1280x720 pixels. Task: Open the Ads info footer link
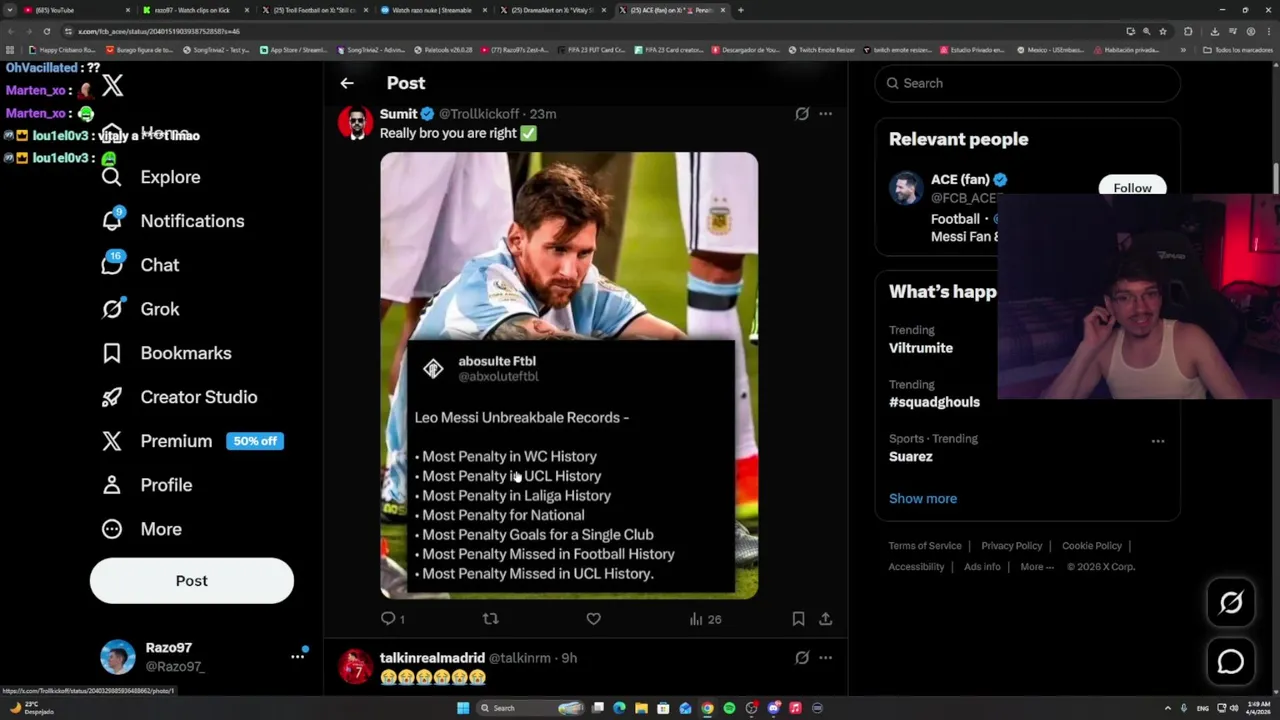[982, 567]
